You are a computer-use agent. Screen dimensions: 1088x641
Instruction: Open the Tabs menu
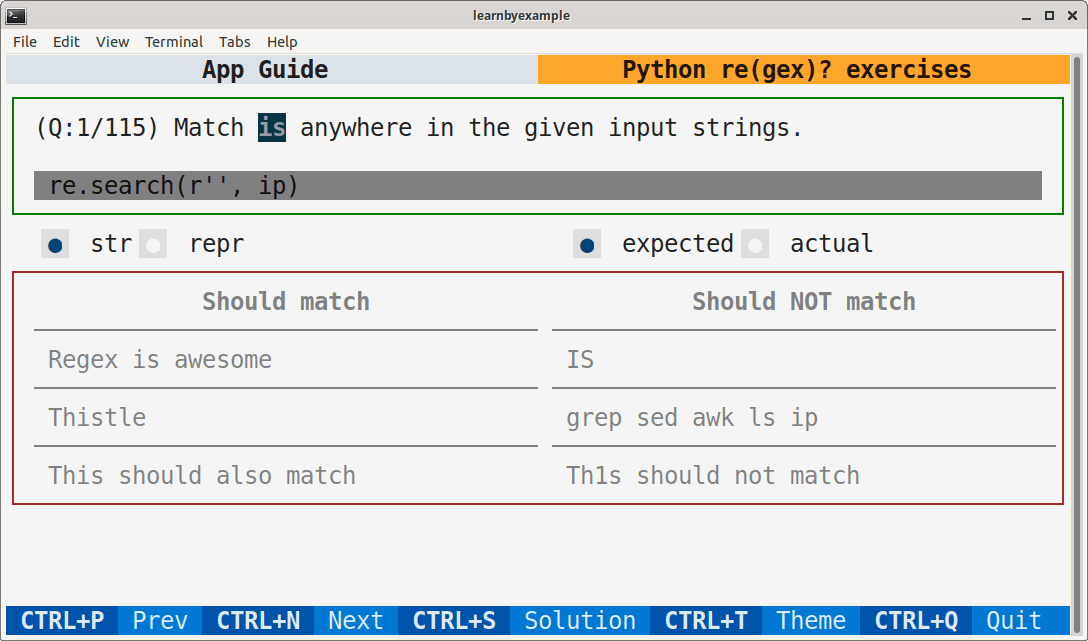click(x=235, y=42)
